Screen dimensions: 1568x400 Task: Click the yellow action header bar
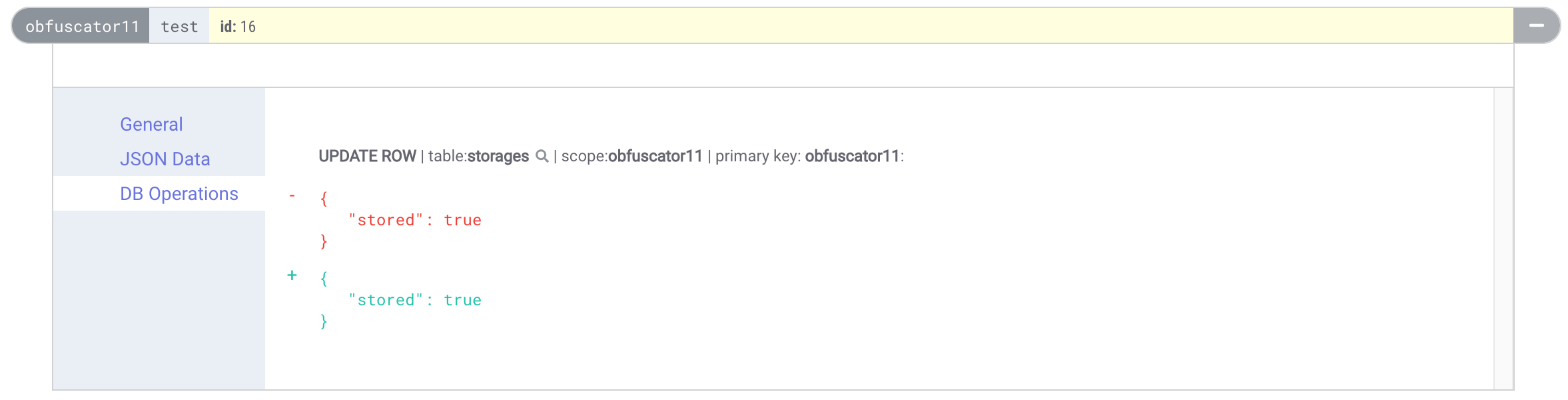coord(861,26)
